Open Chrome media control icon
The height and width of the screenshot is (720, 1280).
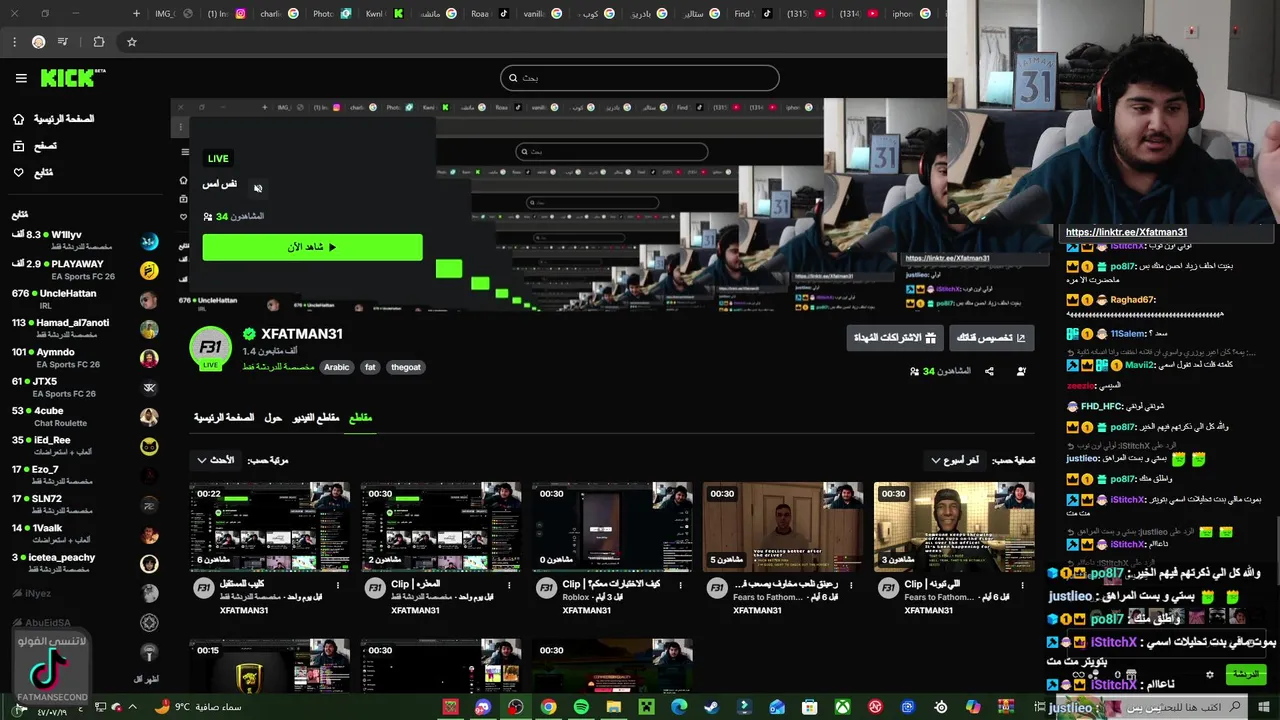[63, 42]
